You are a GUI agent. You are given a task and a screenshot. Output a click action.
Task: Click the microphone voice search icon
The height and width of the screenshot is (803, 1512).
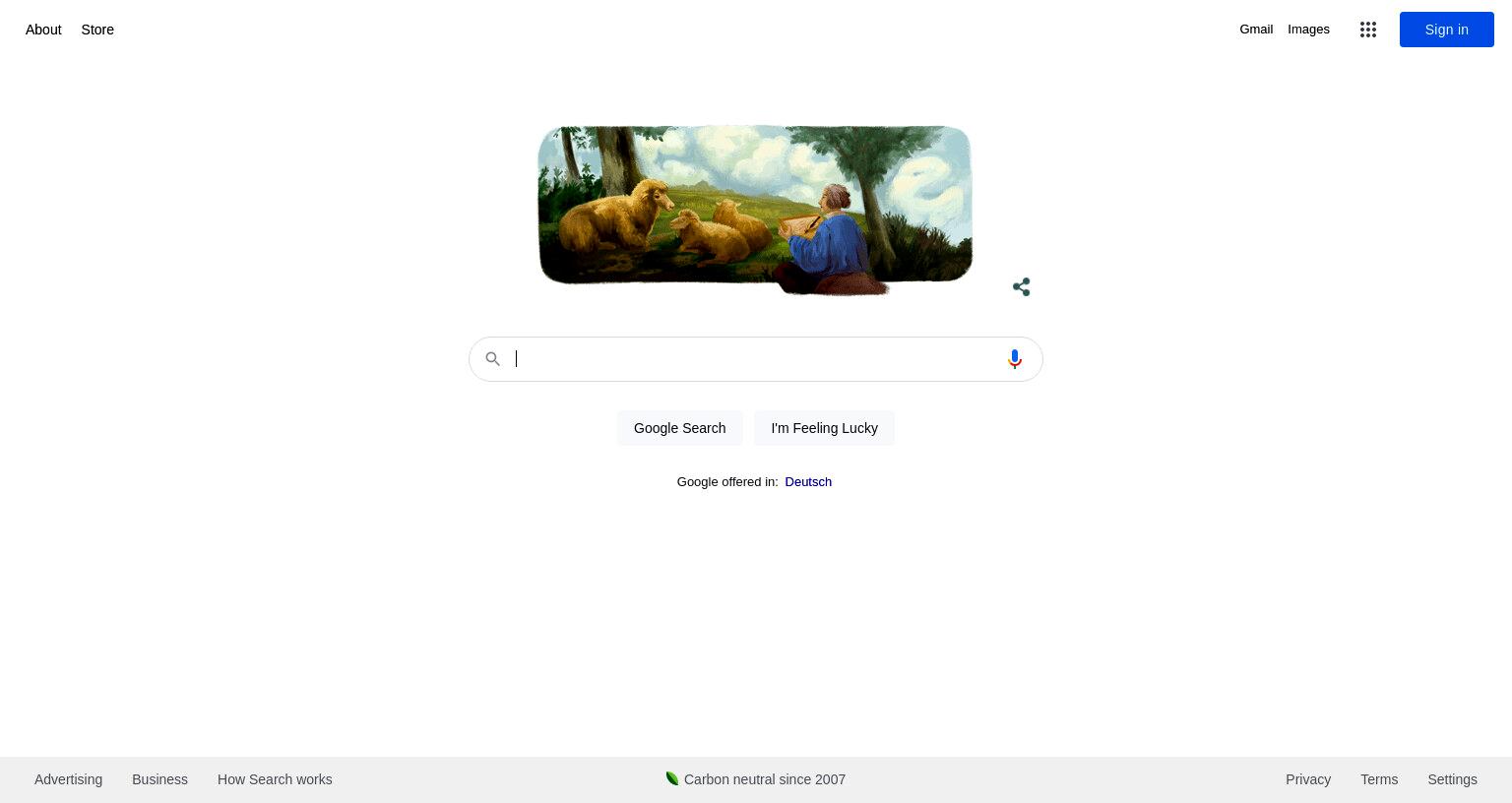click(x=1015, y=359)
